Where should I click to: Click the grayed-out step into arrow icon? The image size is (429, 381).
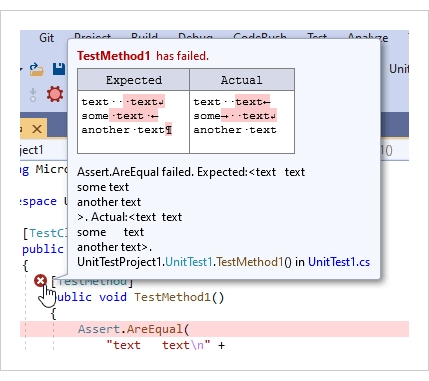click(x=33, y=95)
